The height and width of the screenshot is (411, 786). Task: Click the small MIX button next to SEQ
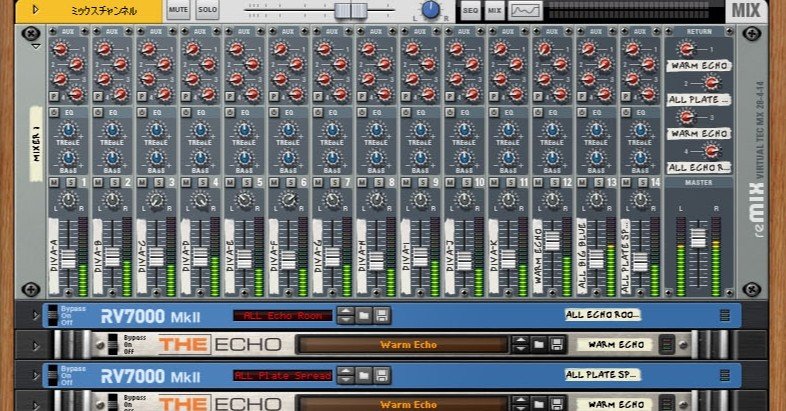click(x=494, y=10)
